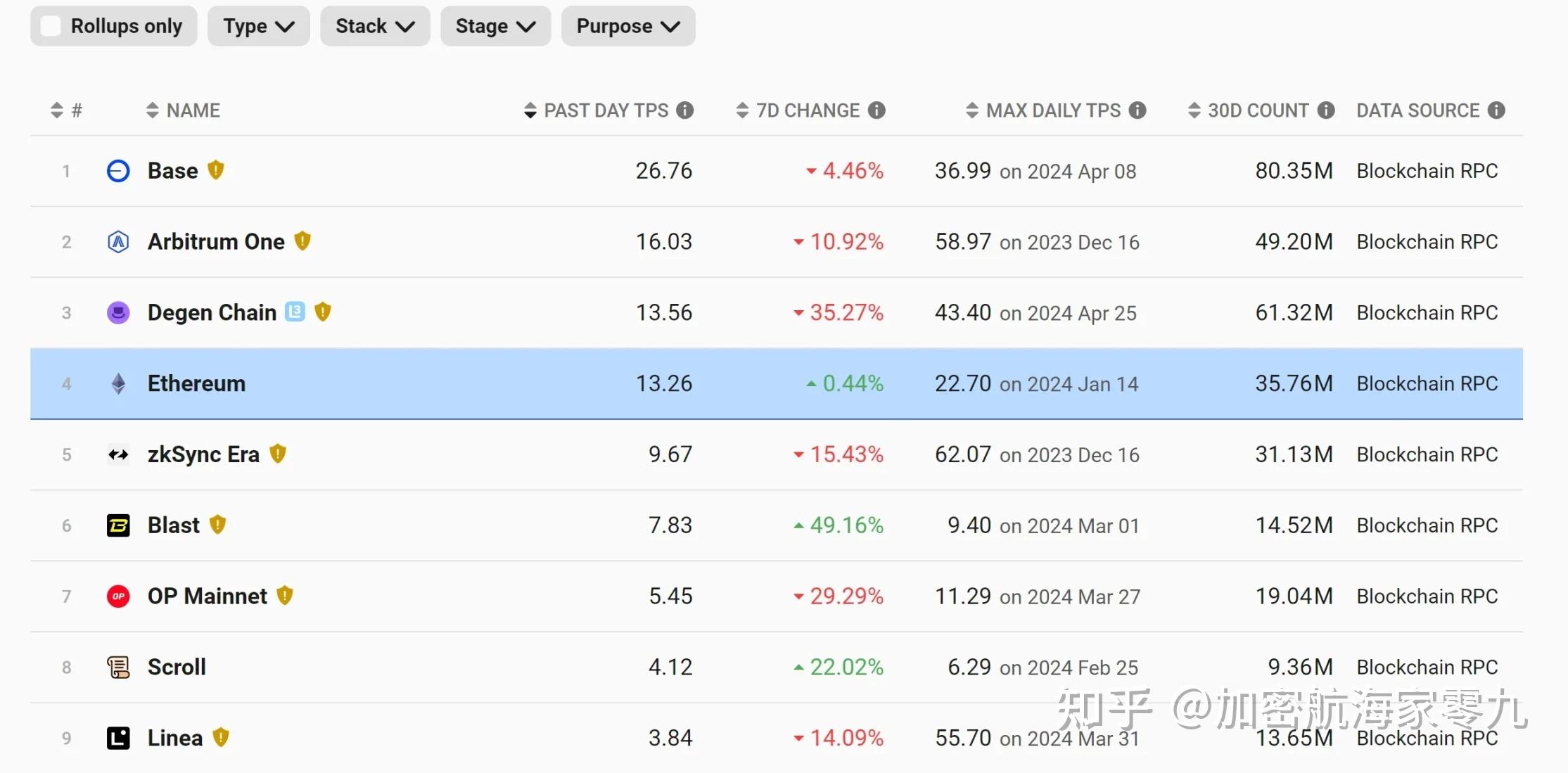Expand the Stage filter dropdown
The height and width of the screenshot is (773, 1568).
pos(492,25)
